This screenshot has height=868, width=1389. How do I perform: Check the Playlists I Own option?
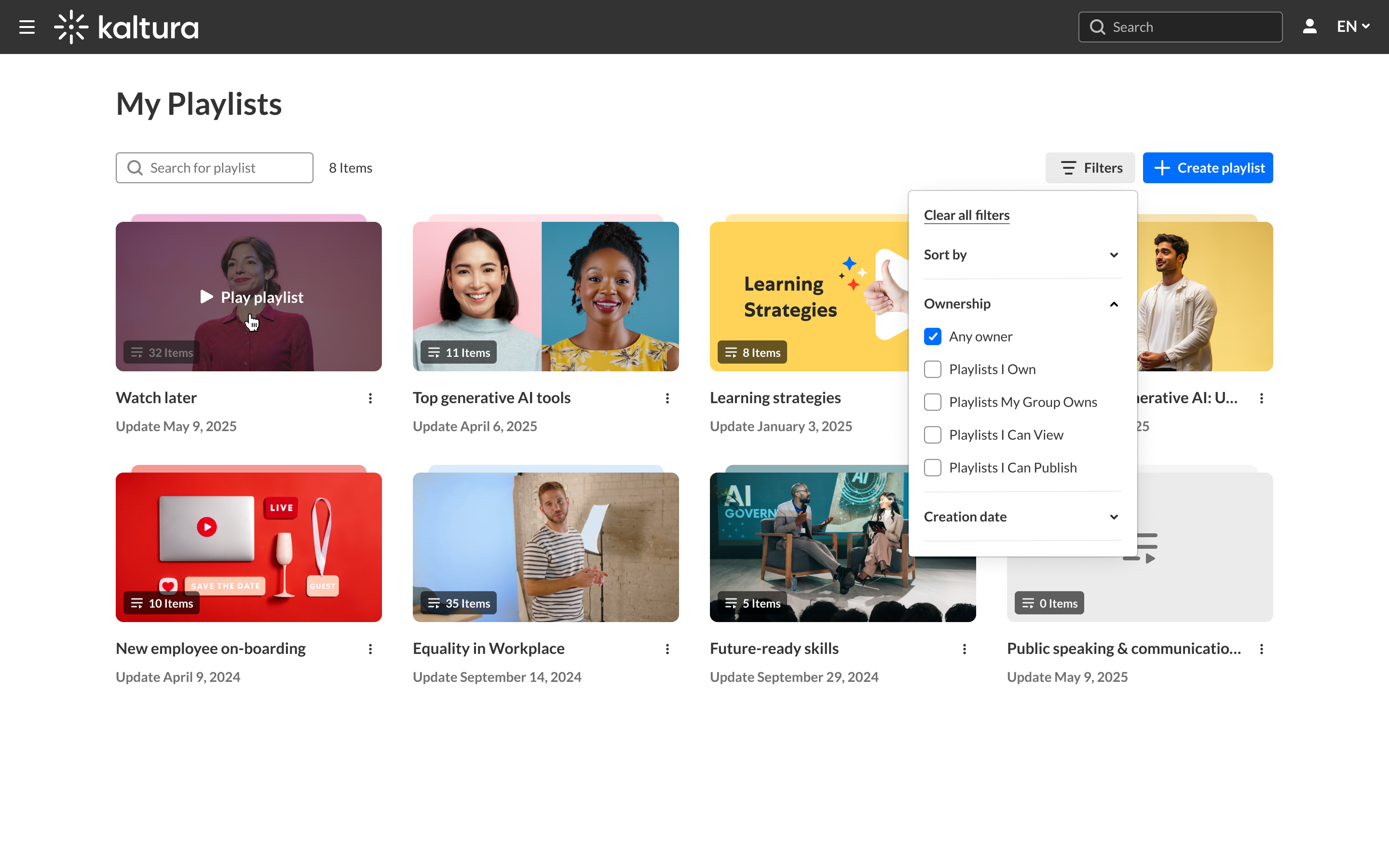(933, 369)
